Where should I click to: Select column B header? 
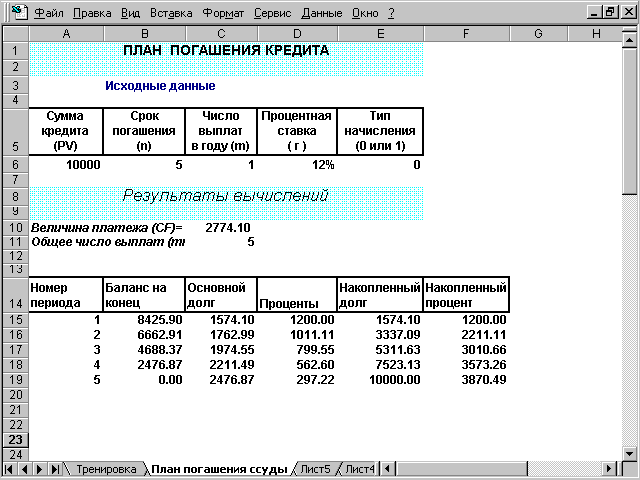144,34
